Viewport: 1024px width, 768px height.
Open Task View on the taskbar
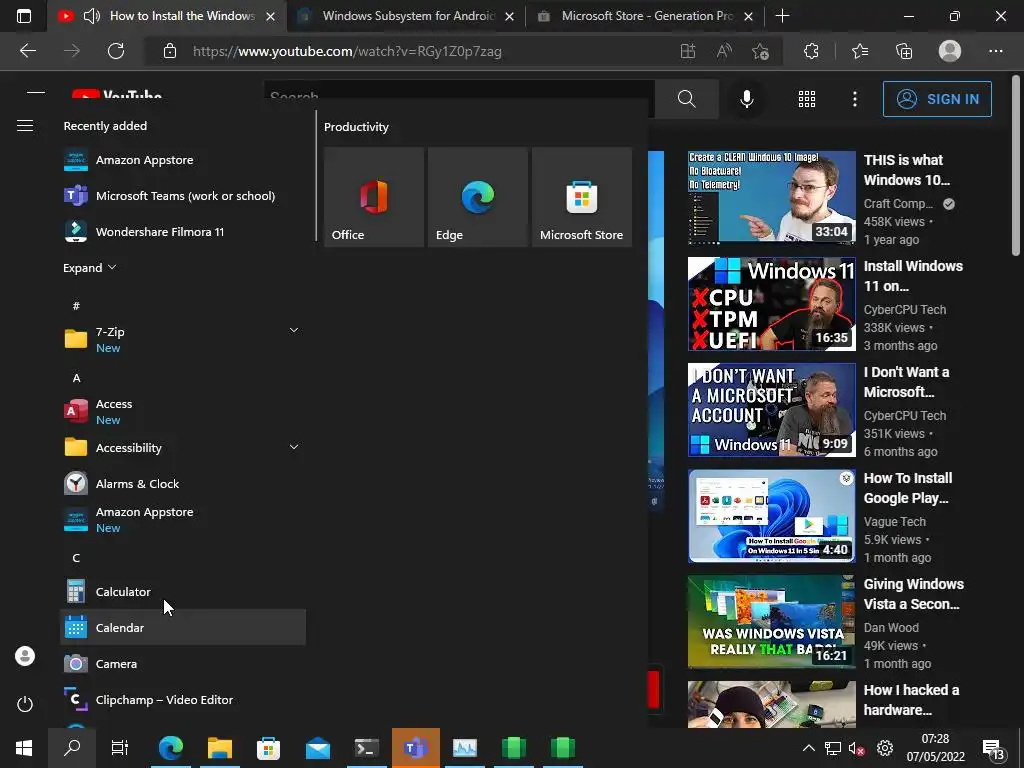point(120,748)
